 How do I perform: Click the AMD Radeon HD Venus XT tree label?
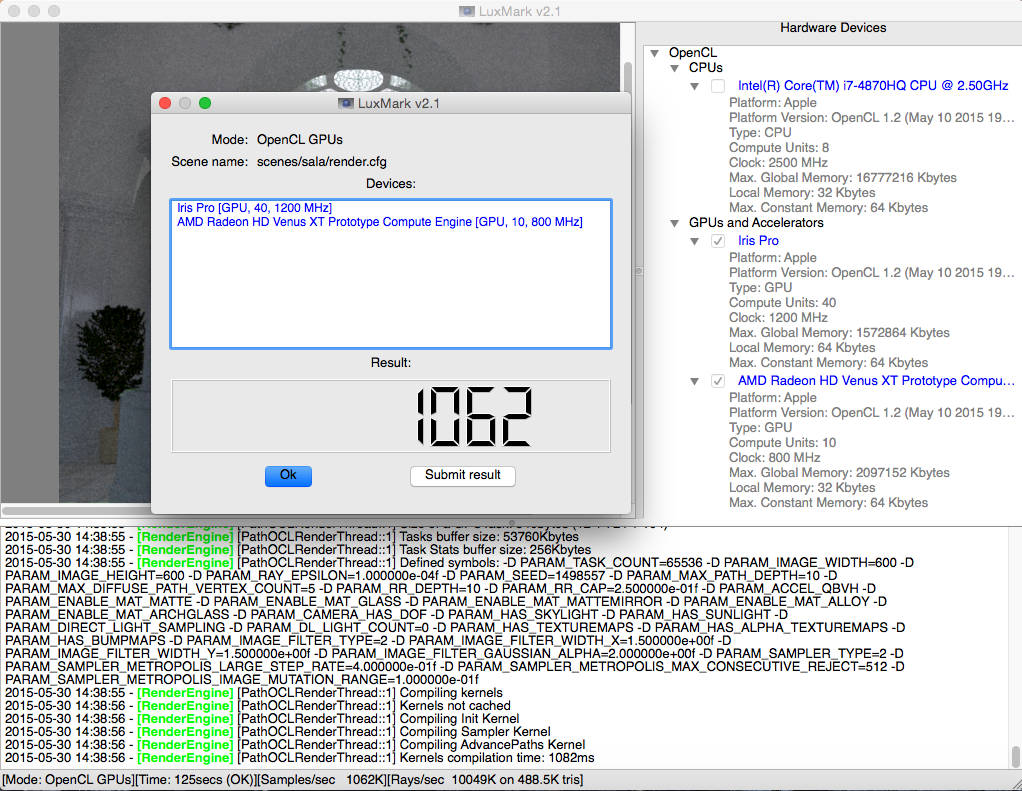pyautogui.click(x=876, y=381)
